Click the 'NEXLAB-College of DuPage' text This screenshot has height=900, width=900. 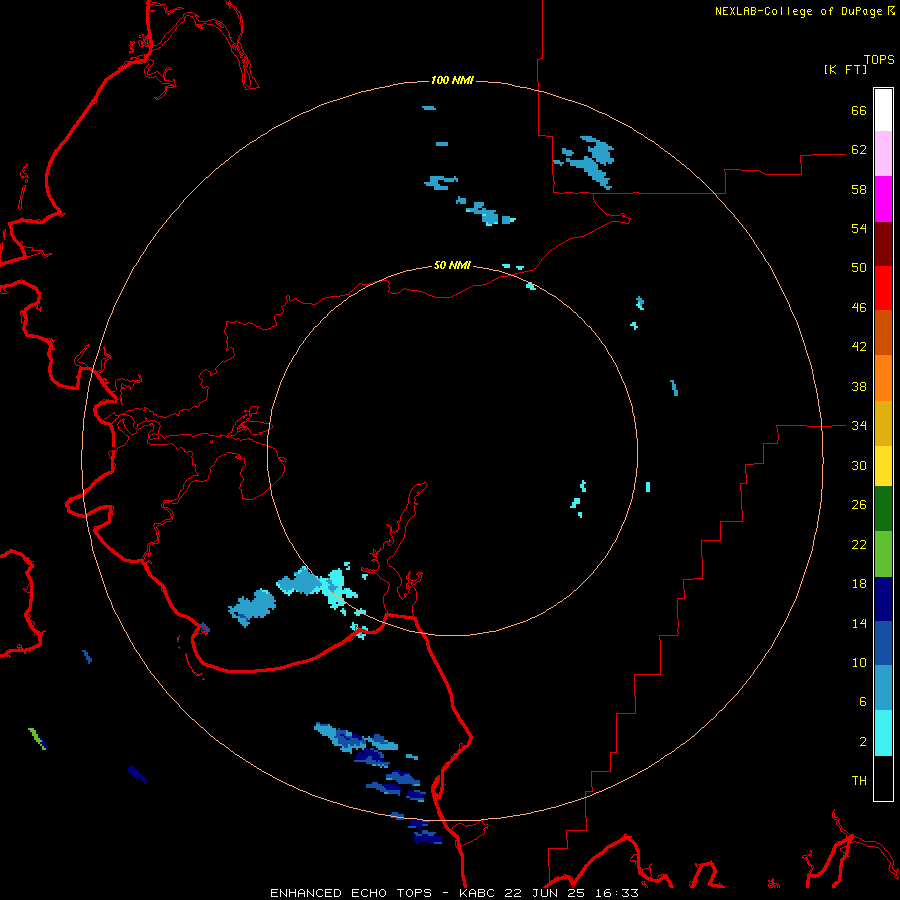798,11
